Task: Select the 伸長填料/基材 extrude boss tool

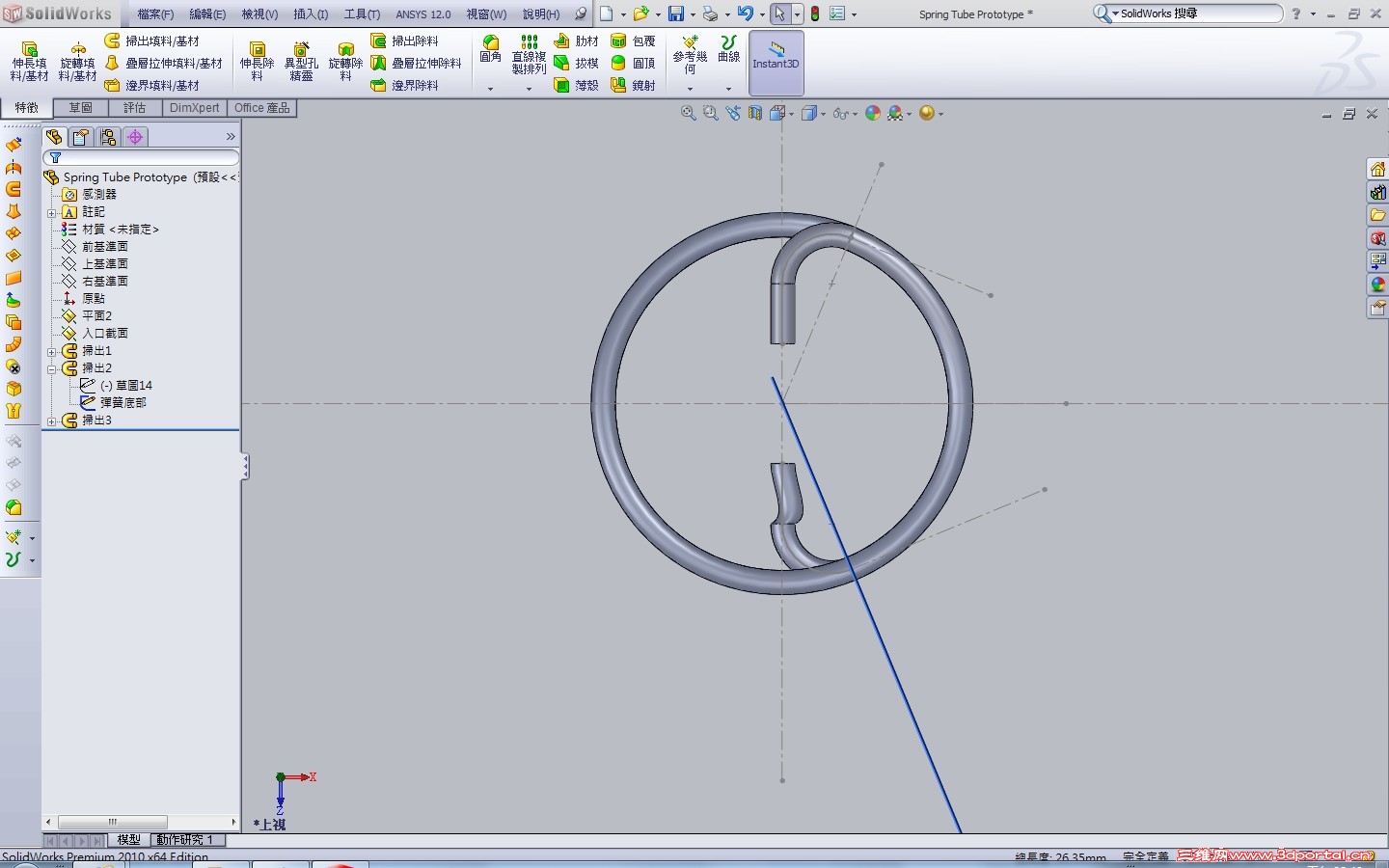Action: [x=29, y=62]
